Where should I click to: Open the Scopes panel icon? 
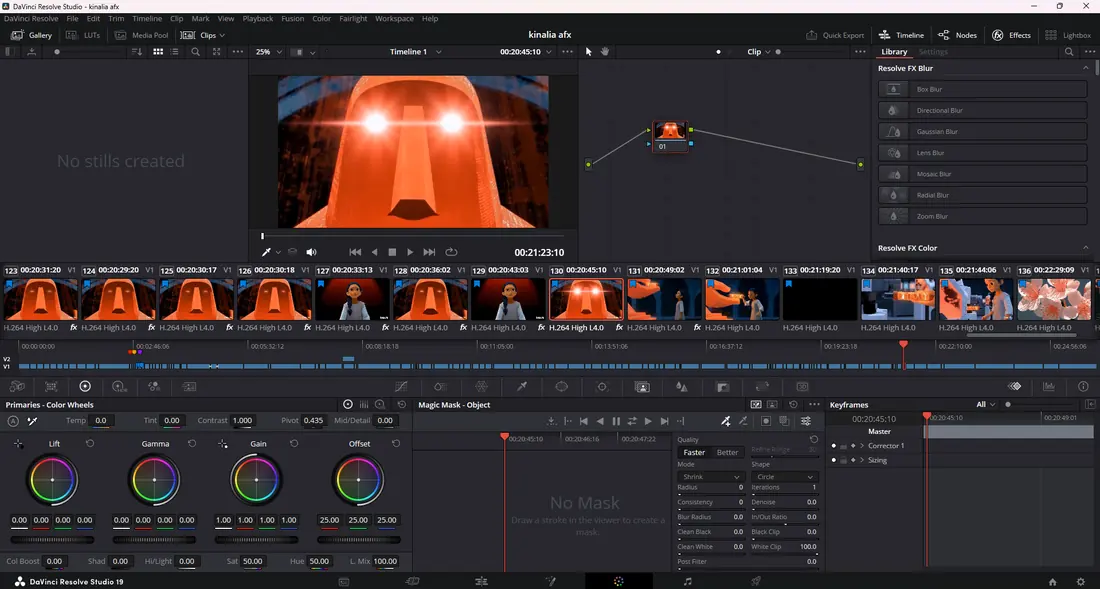point(1049,386)
